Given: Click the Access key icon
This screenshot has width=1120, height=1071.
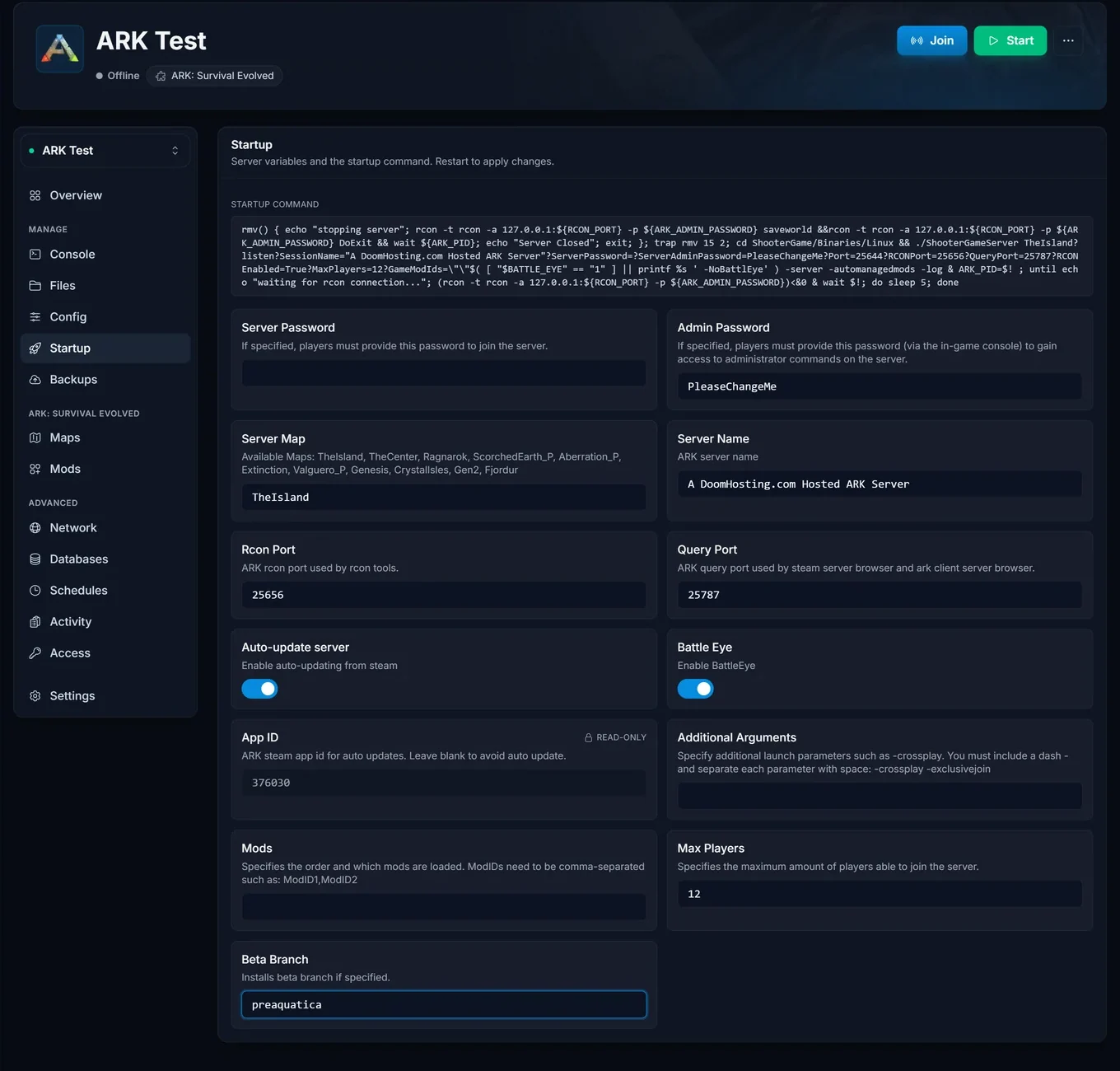Looking at the screenshot, I should pos(35,653).
